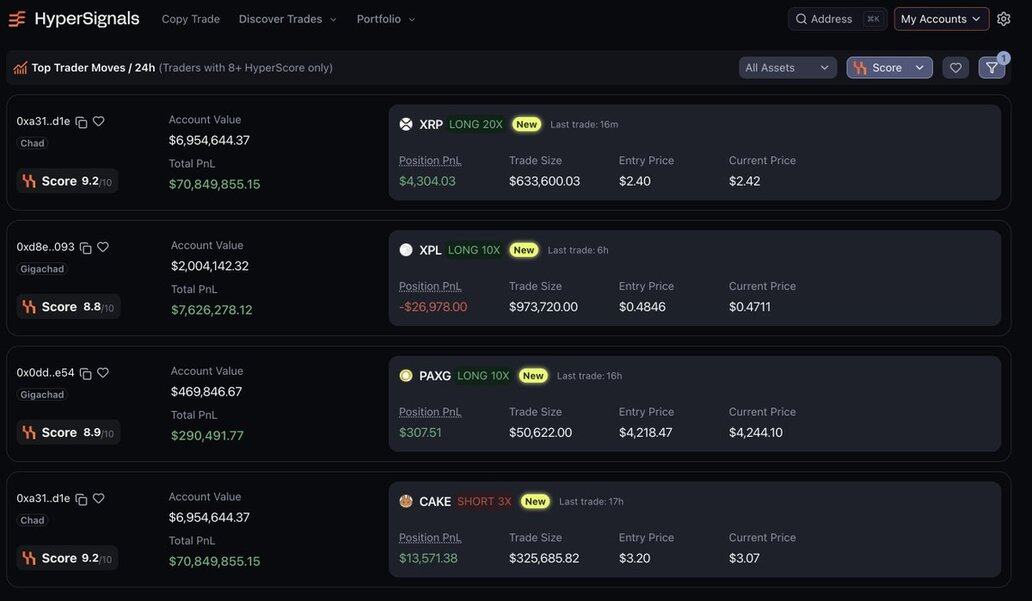Image resolution: width=1032 pixels, height=601 pixels.
Task: Click the CAKE token icon
Action: click(x=406, y=501)
